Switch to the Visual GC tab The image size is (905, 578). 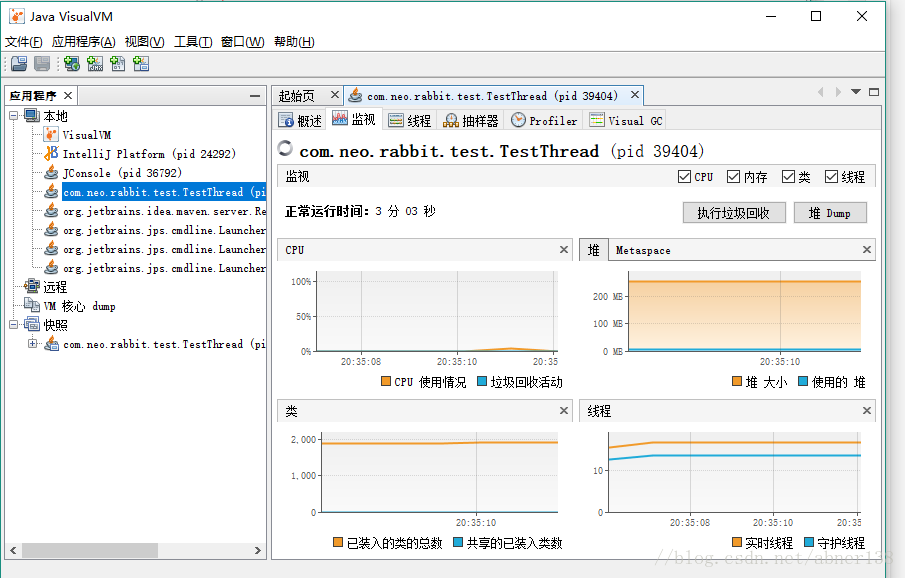[626, 120]
